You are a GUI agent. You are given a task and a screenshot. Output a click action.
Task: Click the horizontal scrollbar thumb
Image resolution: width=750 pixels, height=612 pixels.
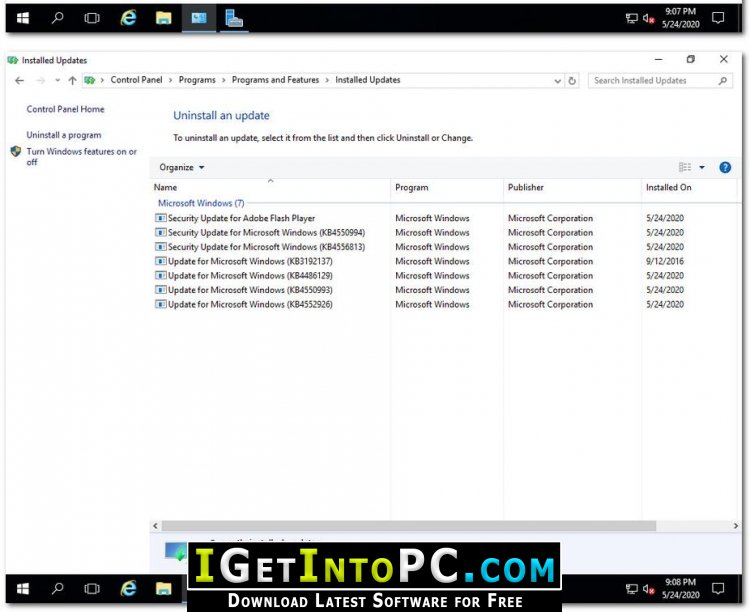click(x=408, y=526)
